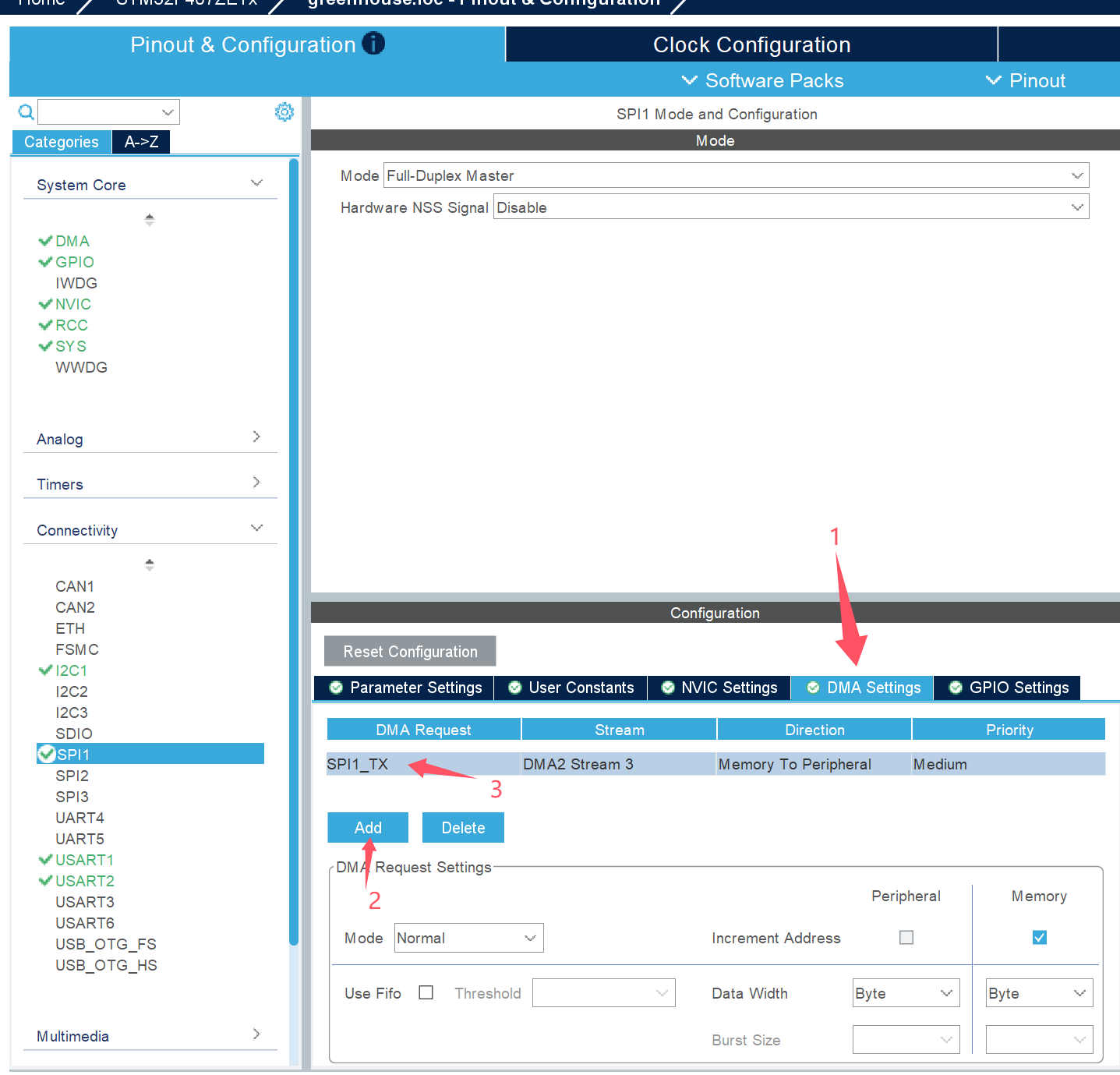Click the Software Packs chevron icon
Screen dimensions: 1120x1075
(689, 80)
